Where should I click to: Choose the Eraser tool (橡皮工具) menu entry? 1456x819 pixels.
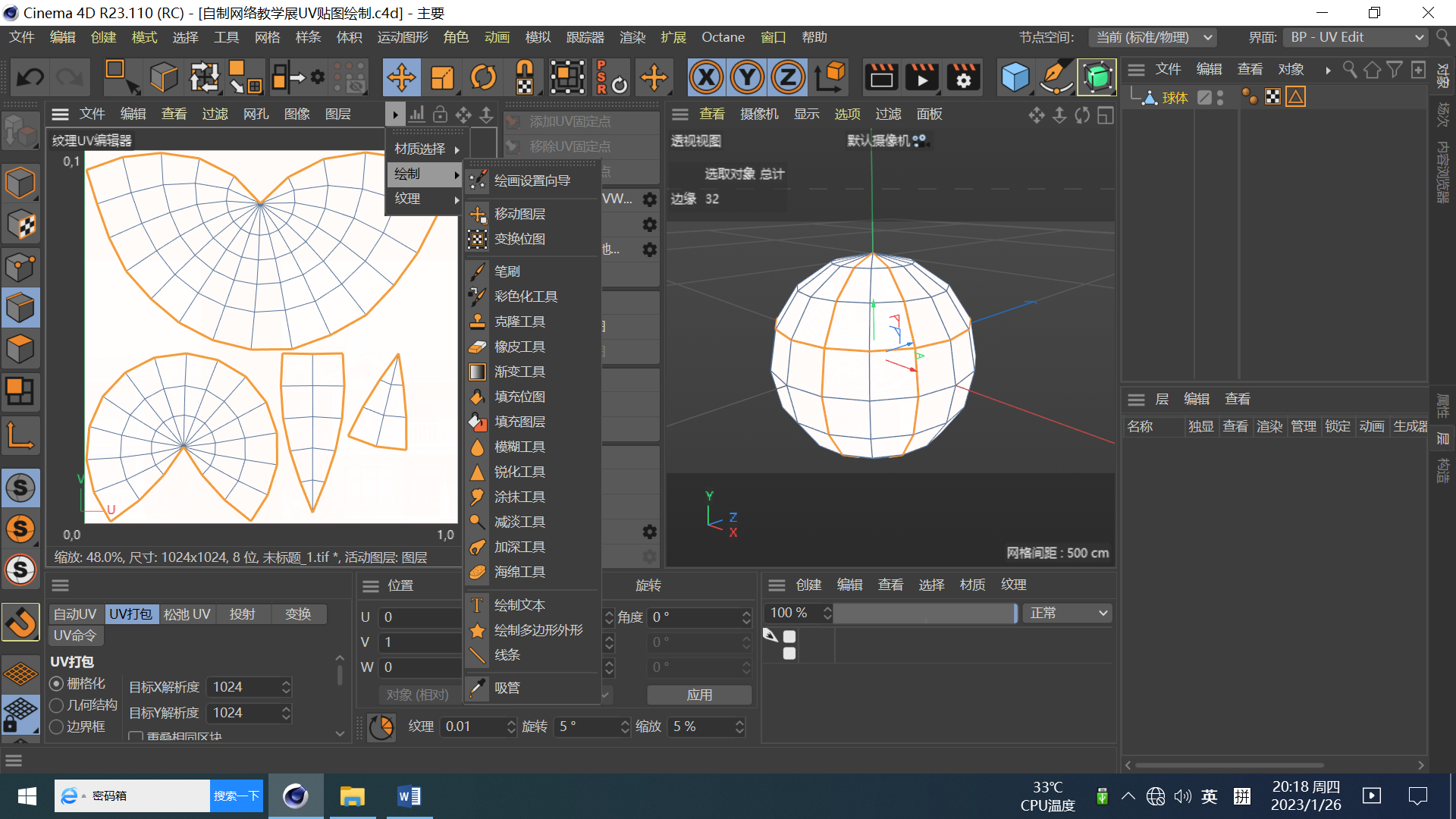point(519,347)
